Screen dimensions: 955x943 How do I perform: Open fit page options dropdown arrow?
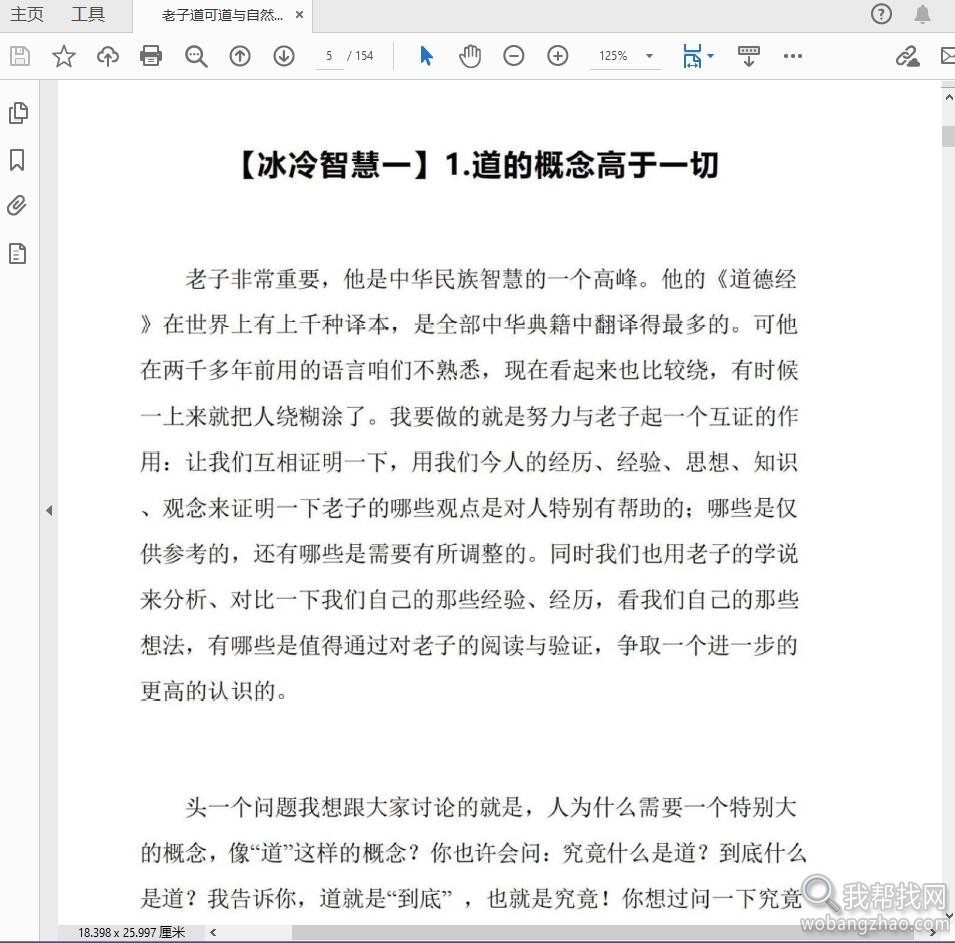(x=710, y=56)
